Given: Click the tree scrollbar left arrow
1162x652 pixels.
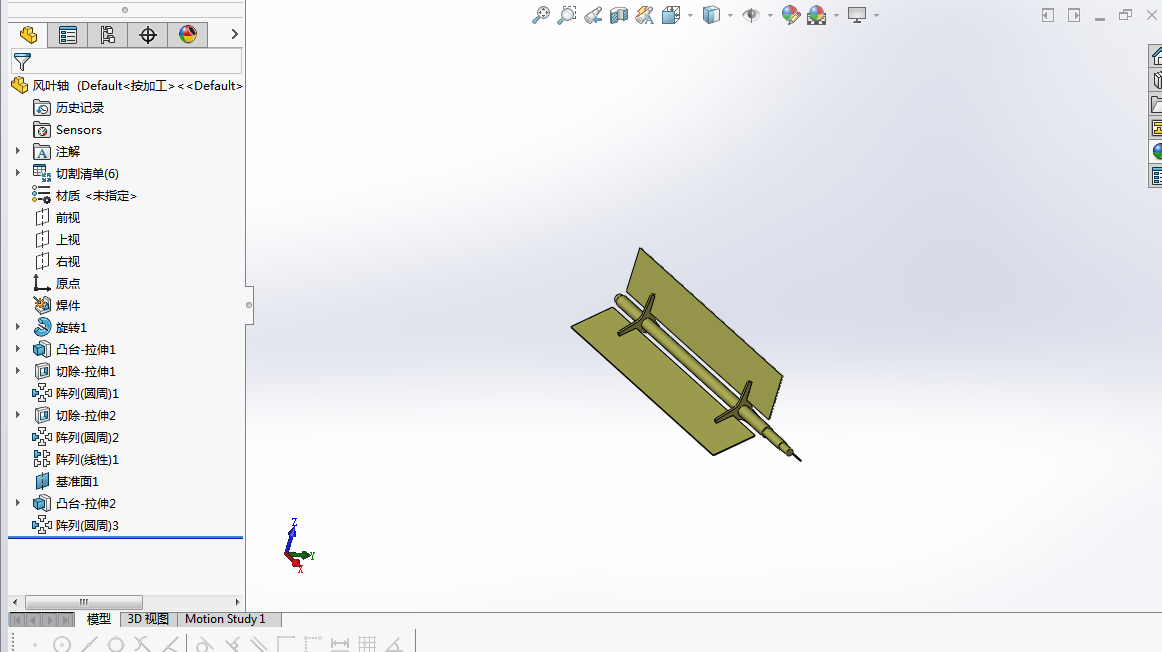Looking at the screenshot, I should click(15, 602).
